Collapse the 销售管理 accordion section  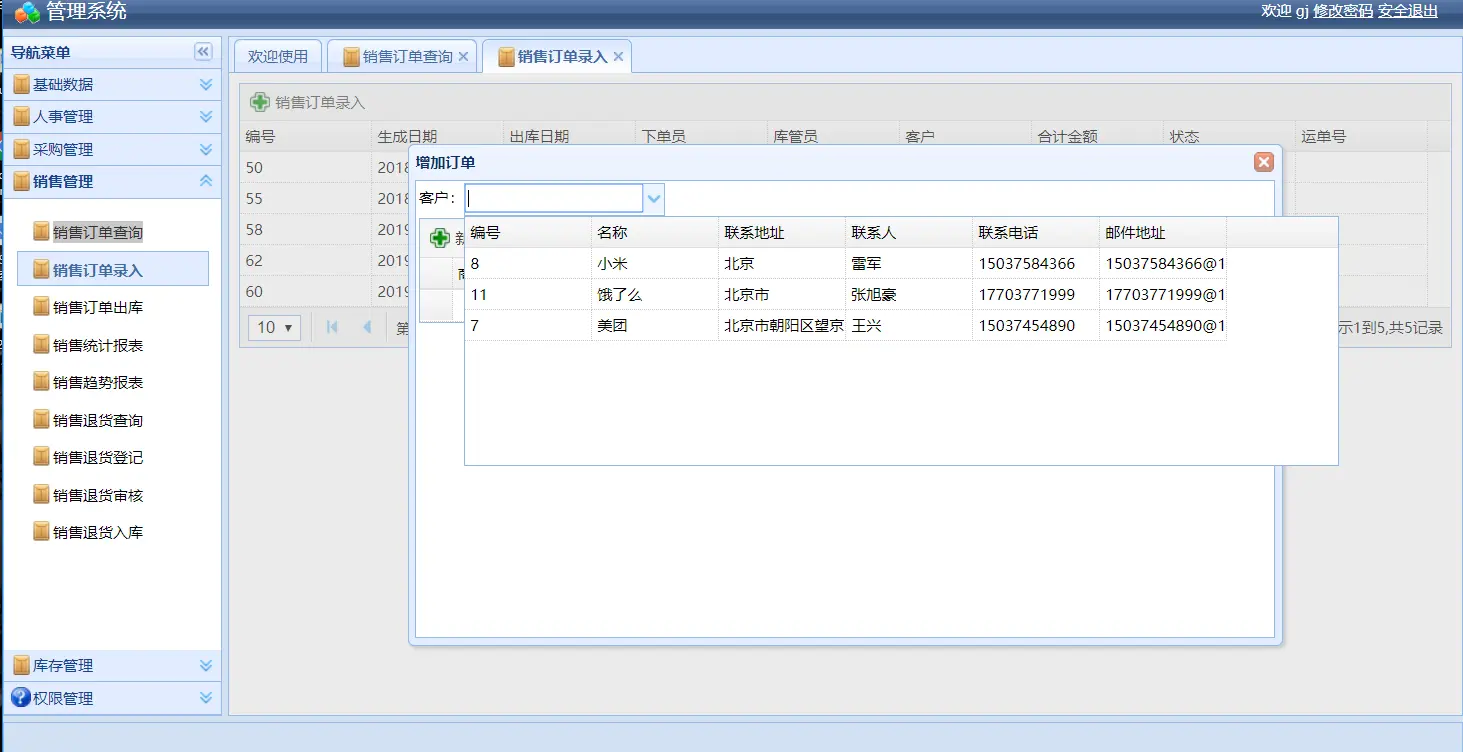(206, 181)
